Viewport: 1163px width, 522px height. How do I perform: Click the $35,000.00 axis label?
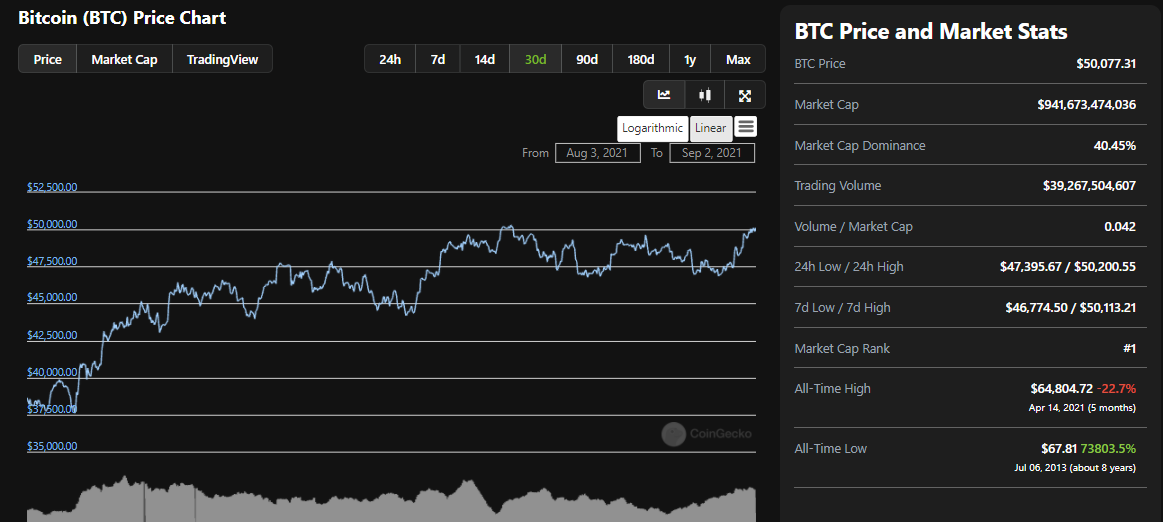(52, 446)
